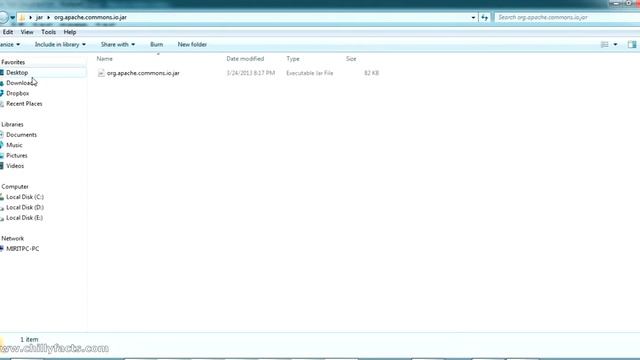Click the search box
The image size is (640, 360).
(567, 18)
